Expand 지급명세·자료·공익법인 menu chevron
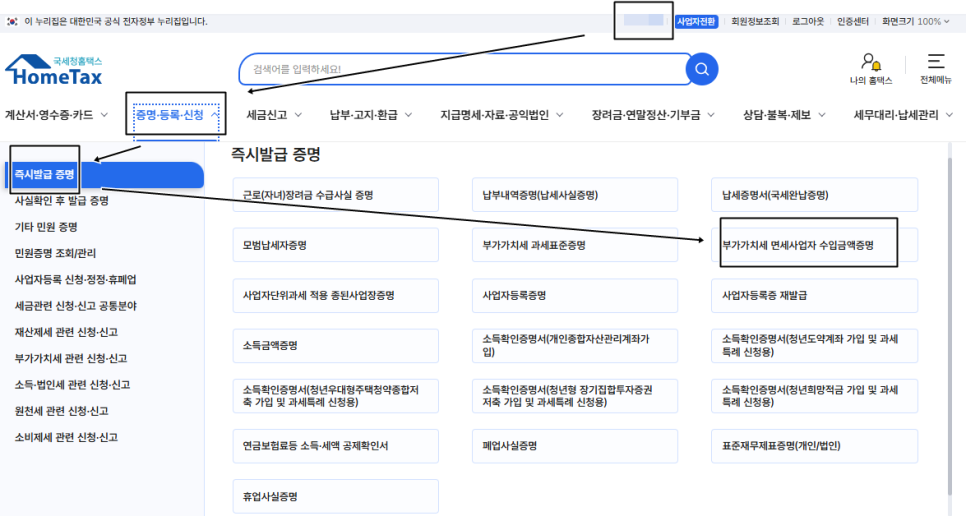Image resolution: width=966 pixels, height=516 pixels. pyautogui.click(x=559, y=115)
